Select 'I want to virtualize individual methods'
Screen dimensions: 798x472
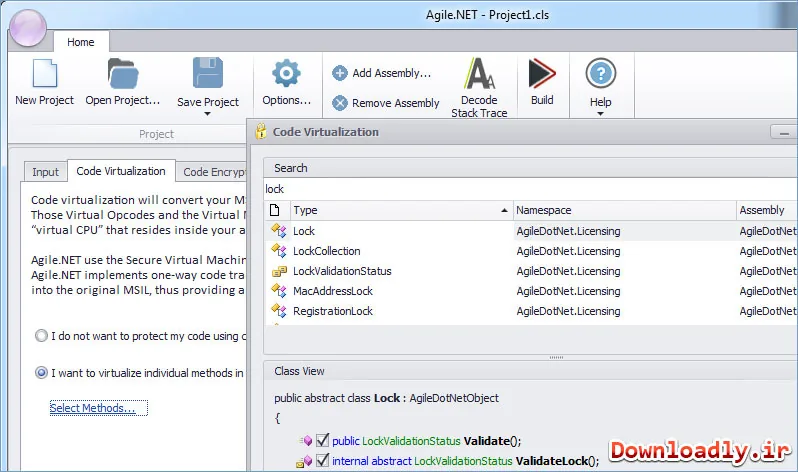coord(41,373)
